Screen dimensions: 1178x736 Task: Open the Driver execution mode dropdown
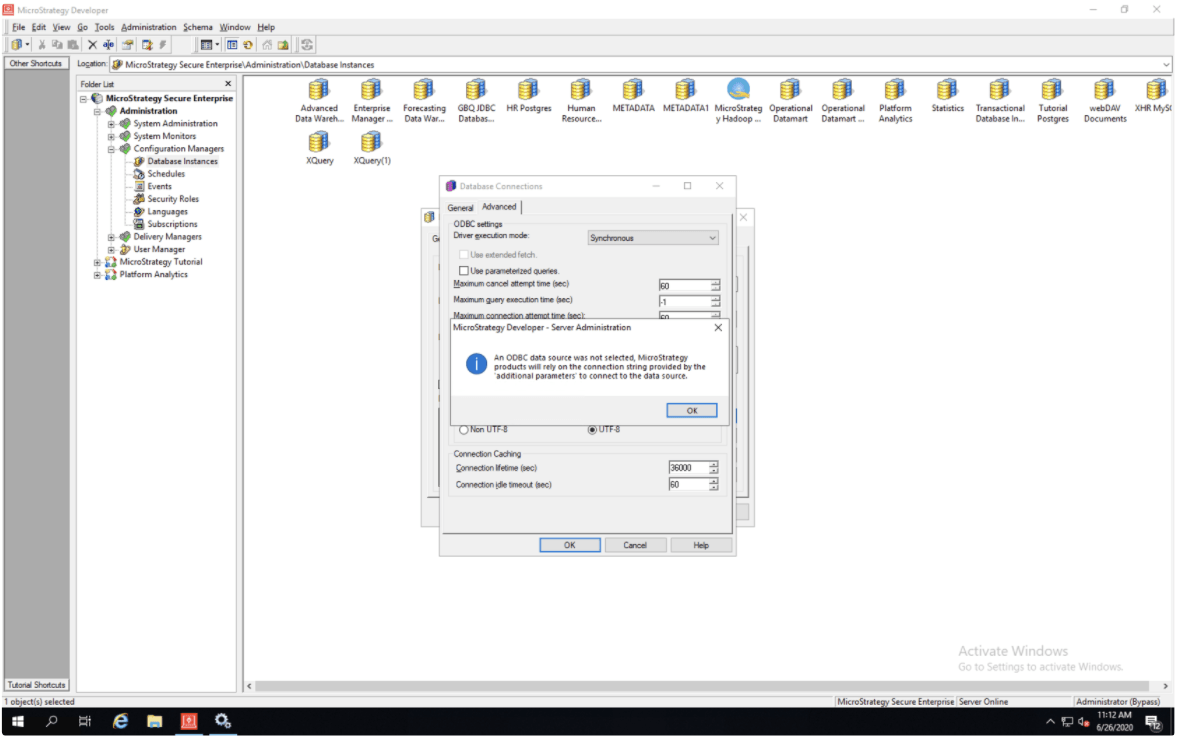click(653, 238)
